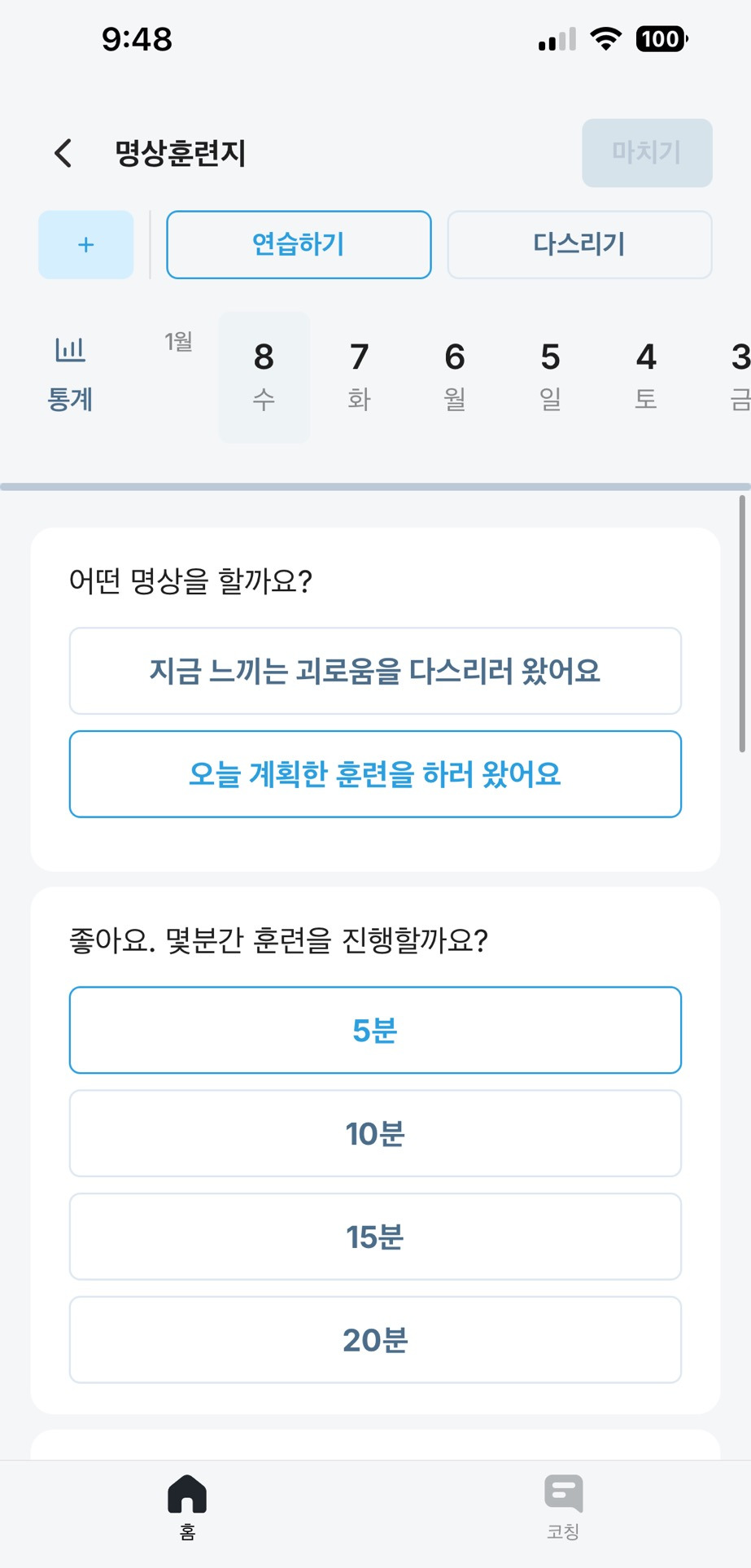This screenshot has height=1568, width=751.
Task: Switch to the 다스리기 tab
Action: (x=579, y=245)
